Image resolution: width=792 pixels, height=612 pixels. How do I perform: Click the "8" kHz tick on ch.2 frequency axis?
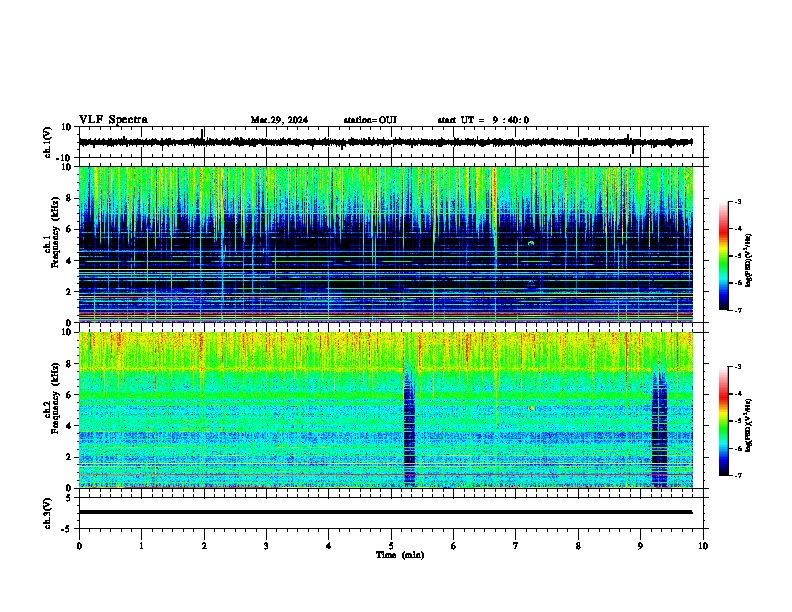point(69,364)
